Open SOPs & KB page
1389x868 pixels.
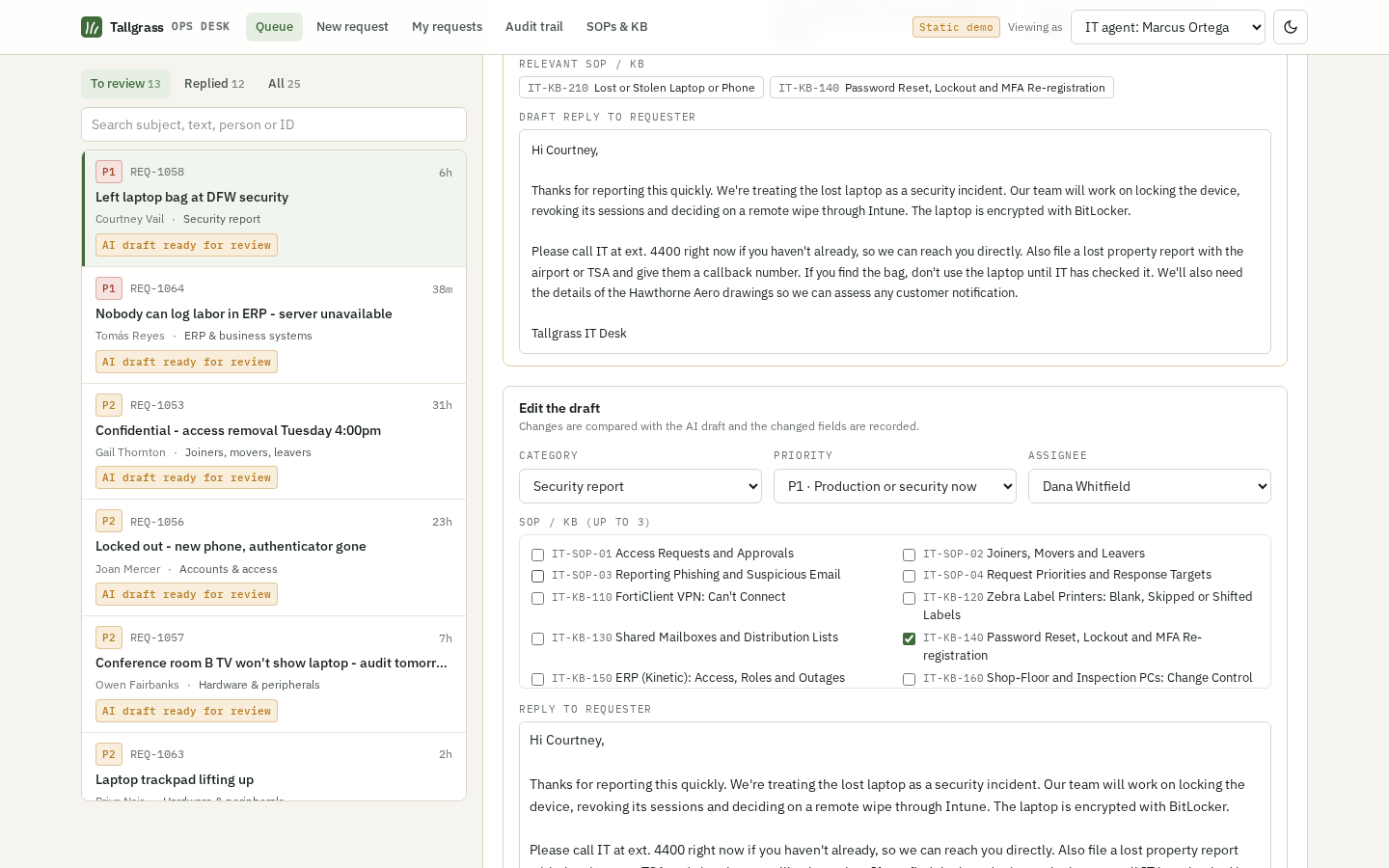[617, 27]
